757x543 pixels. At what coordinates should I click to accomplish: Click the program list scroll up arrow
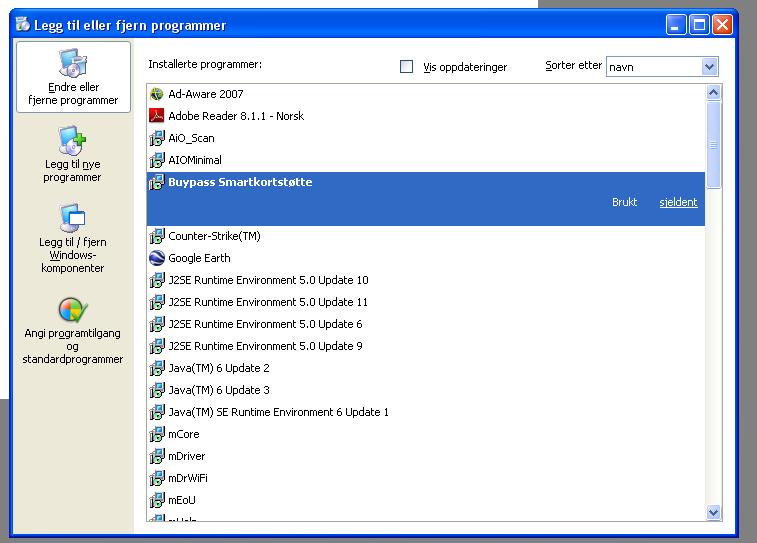[x=714, y=93]
